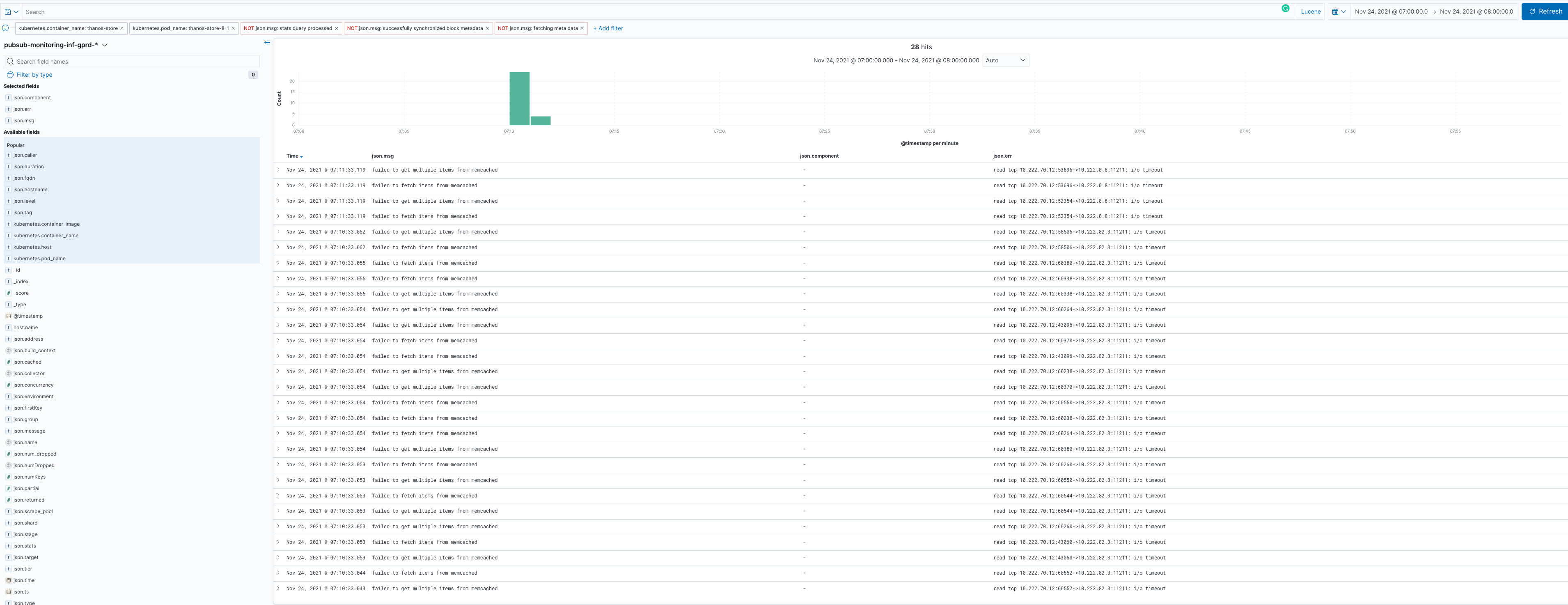Screen dimensions: 1568x605
Task: Expand the first log row at 07:11:33.119
Action: [279, 170]
